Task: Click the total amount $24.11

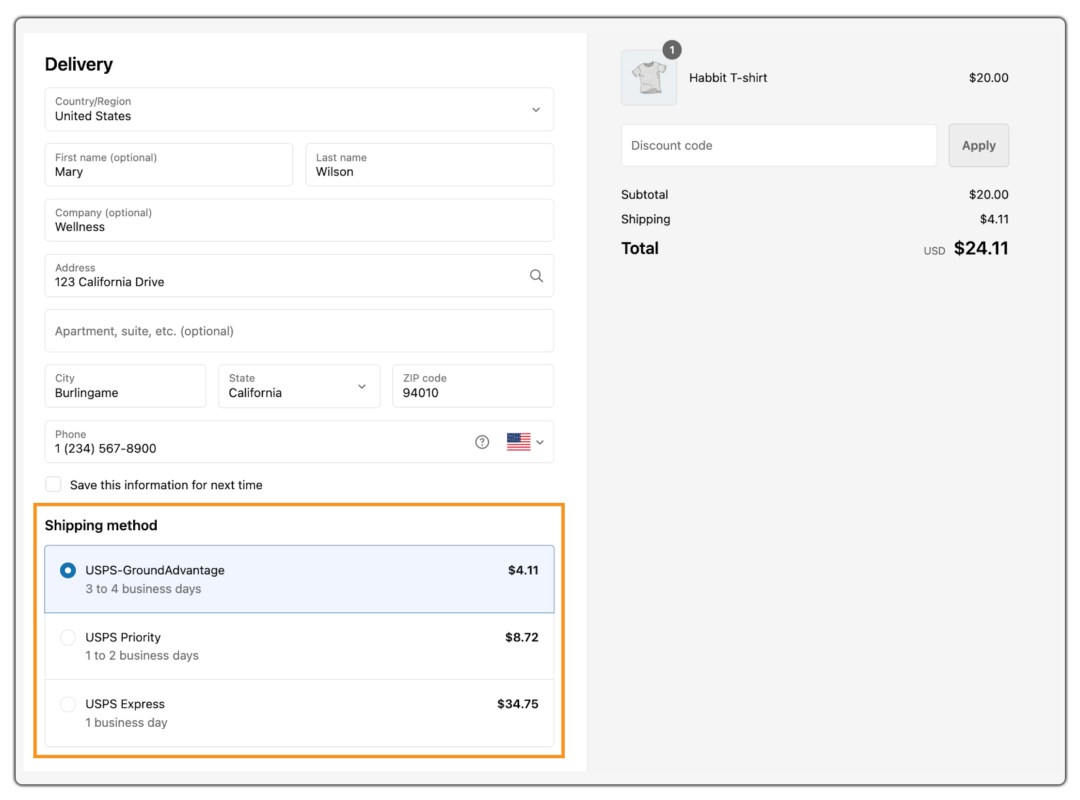Action: coord(981,248)
